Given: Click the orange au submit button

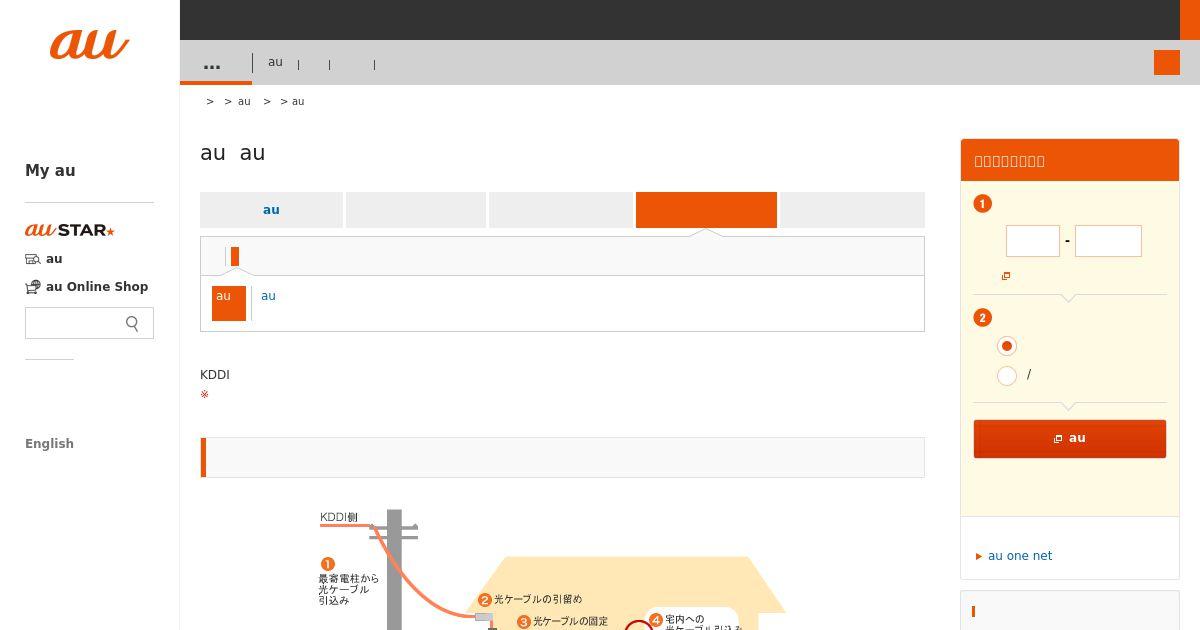Looking at the screenshot, I should 1070,439.
